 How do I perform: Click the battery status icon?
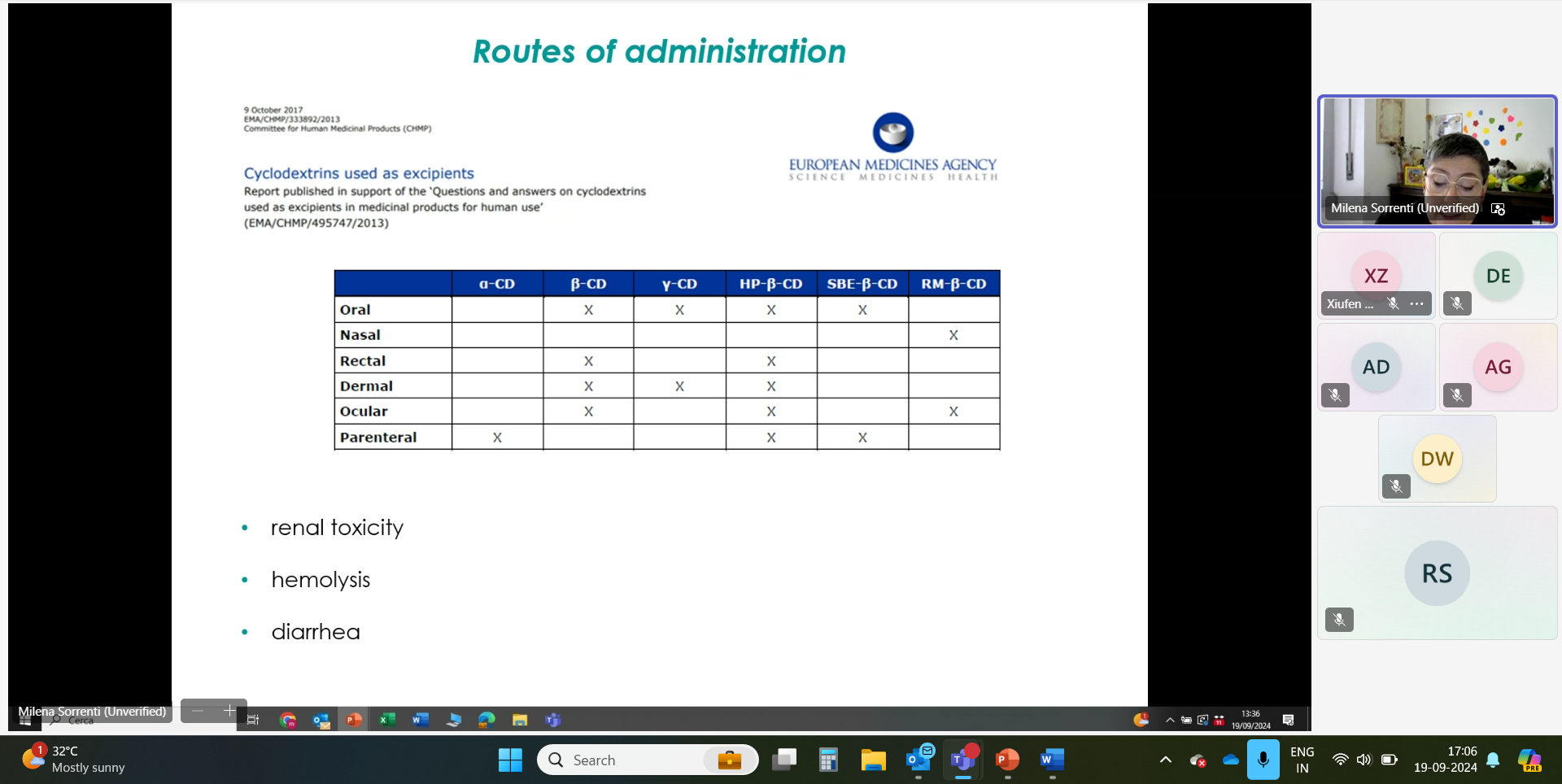[x=1390, y=760]
